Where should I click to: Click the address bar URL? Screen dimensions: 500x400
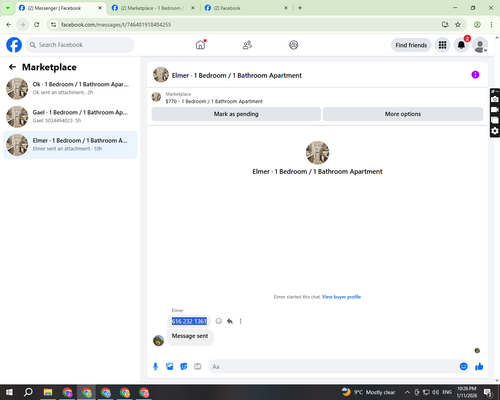[x=116, y=25]
